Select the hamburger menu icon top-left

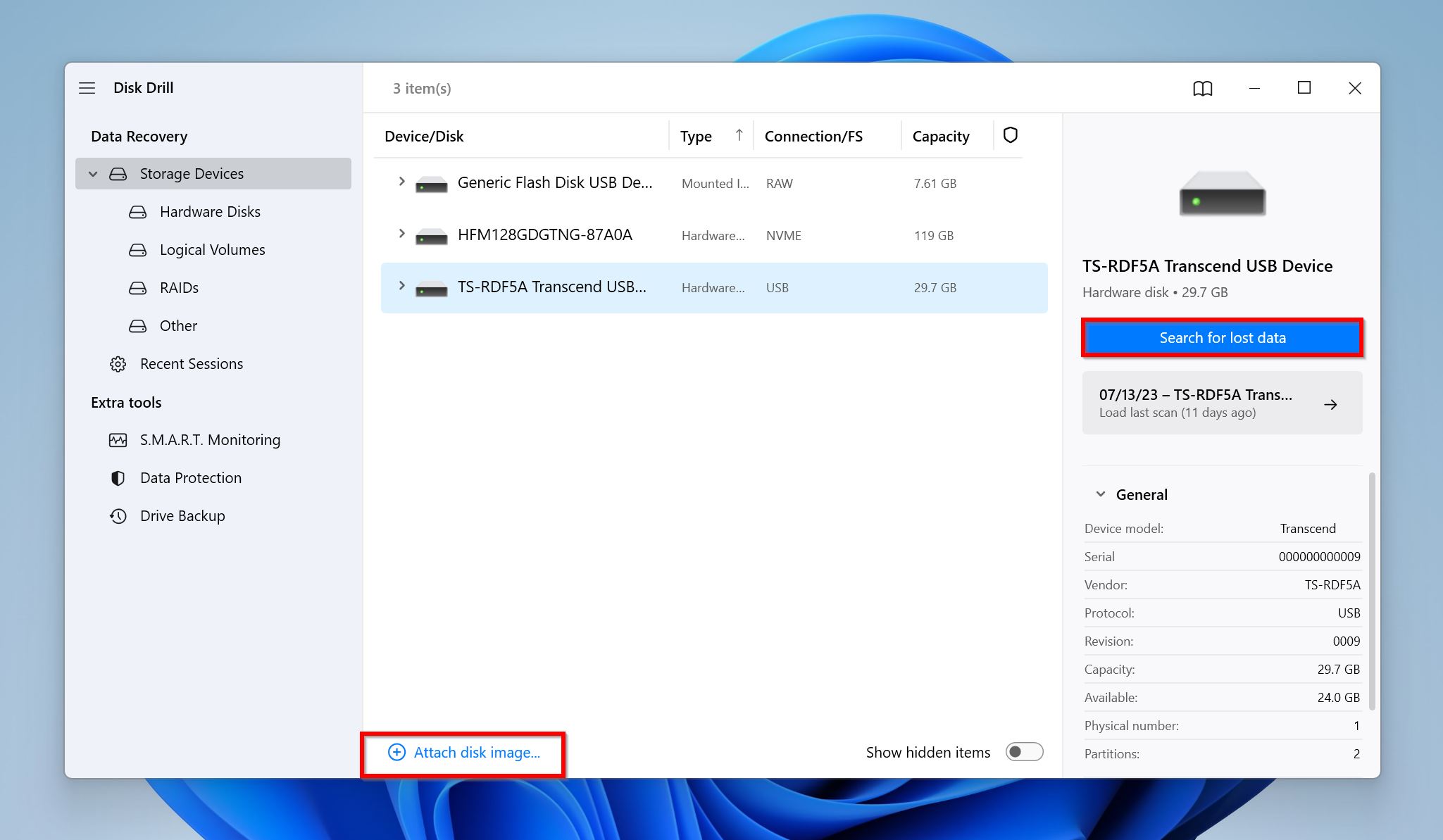point(89,87)
